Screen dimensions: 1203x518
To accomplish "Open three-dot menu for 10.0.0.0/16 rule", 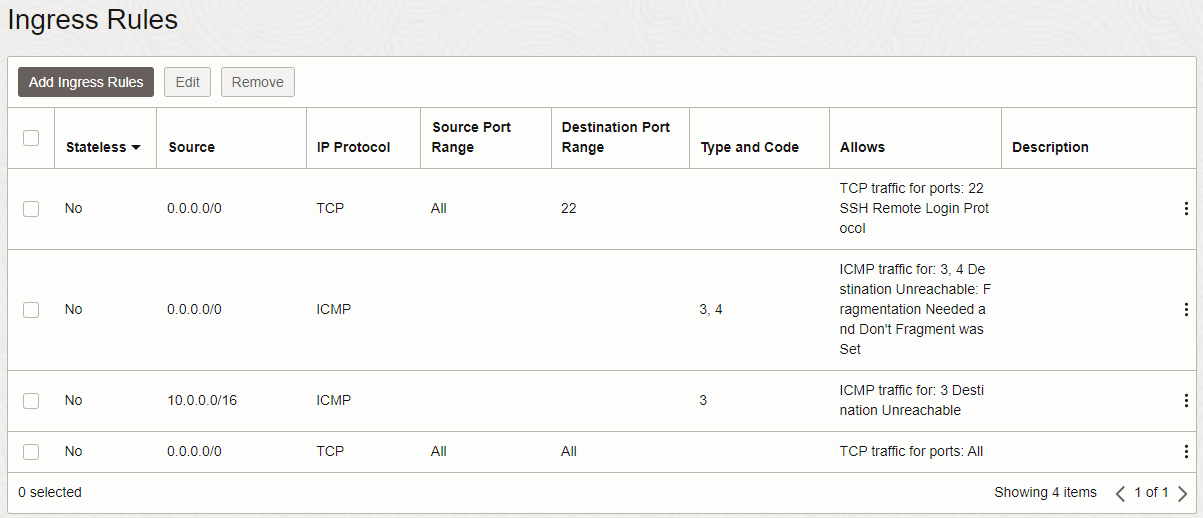I will (x=1186, y=401).
